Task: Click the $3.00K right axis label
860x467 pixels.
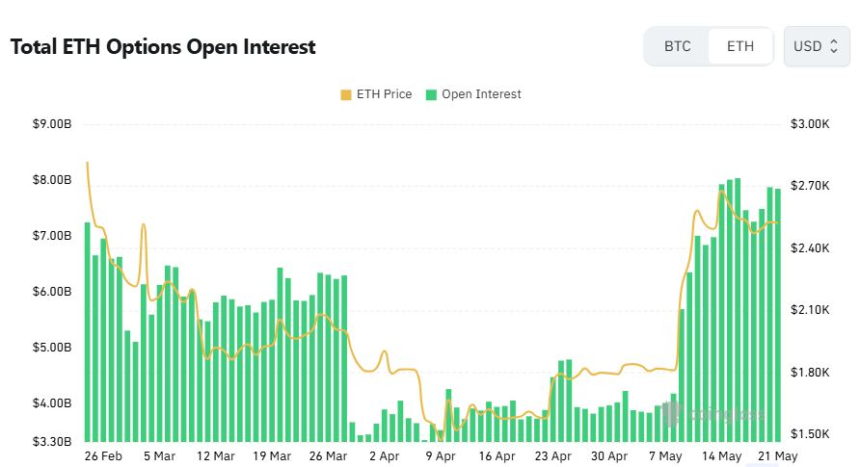Action: click(x=812, y=124)
